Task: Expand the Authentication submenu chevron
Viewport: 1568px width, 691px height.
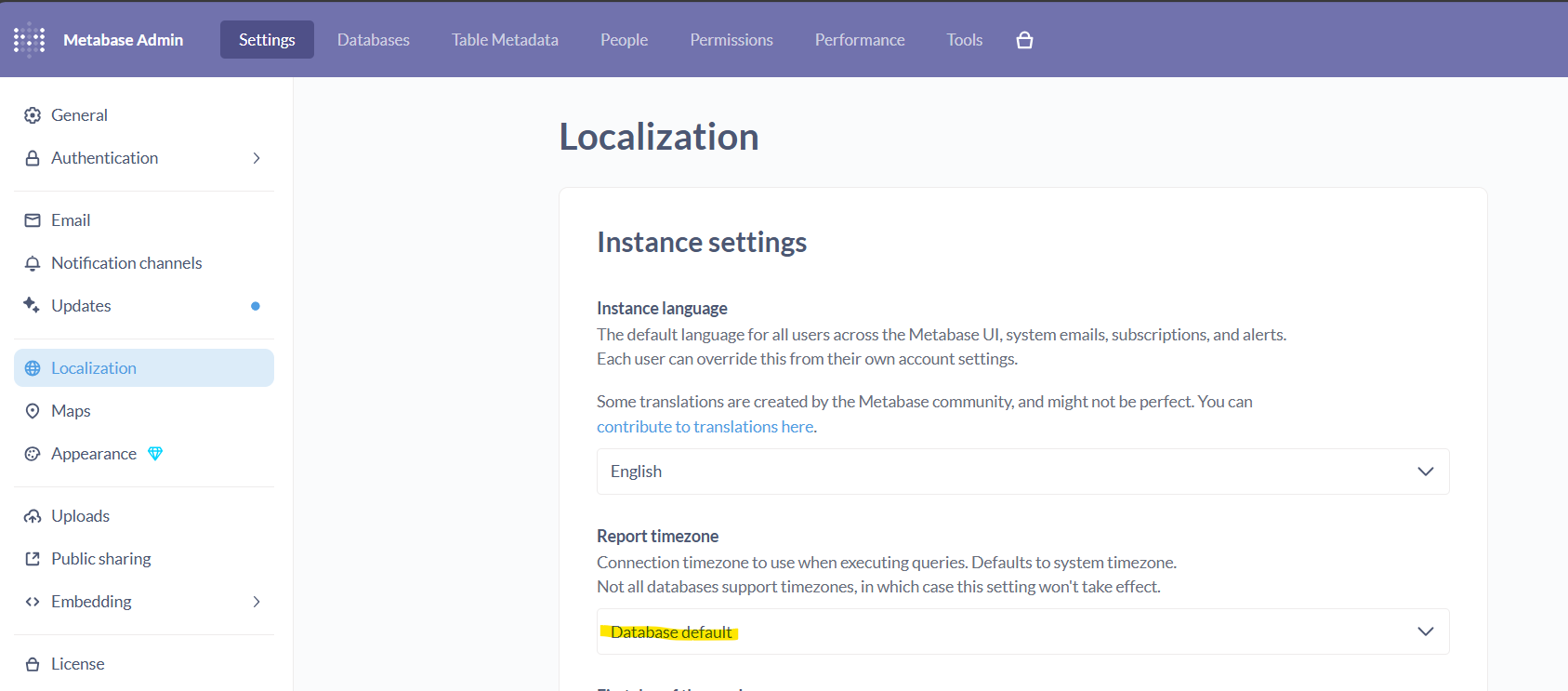Action: pyautogui.click(x=257, y=158)
